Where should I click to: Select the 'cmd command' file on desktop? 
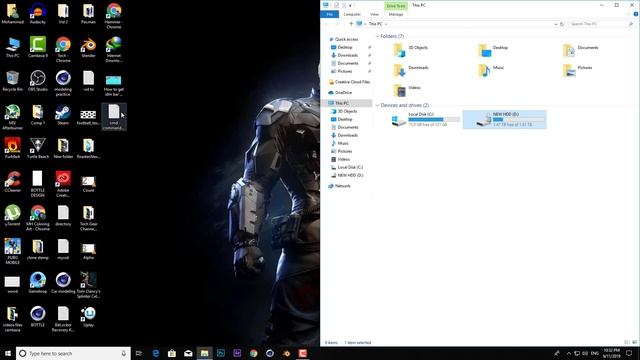(x=113, y=117)
